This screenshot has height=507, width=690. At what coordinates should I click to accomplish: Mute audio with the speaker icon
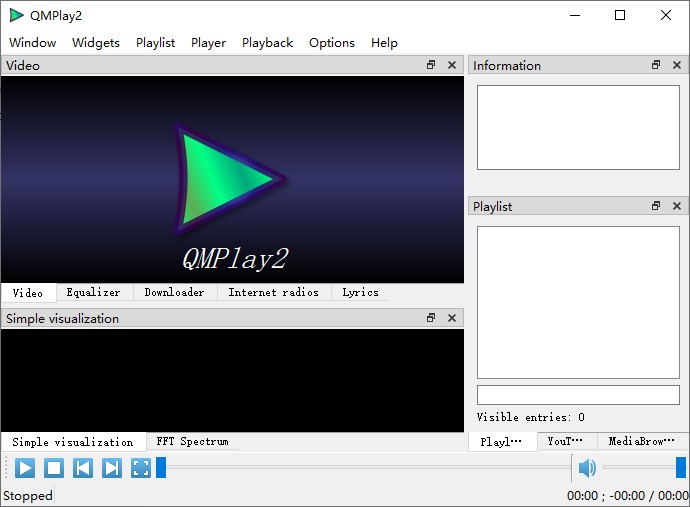pos(587,468)
